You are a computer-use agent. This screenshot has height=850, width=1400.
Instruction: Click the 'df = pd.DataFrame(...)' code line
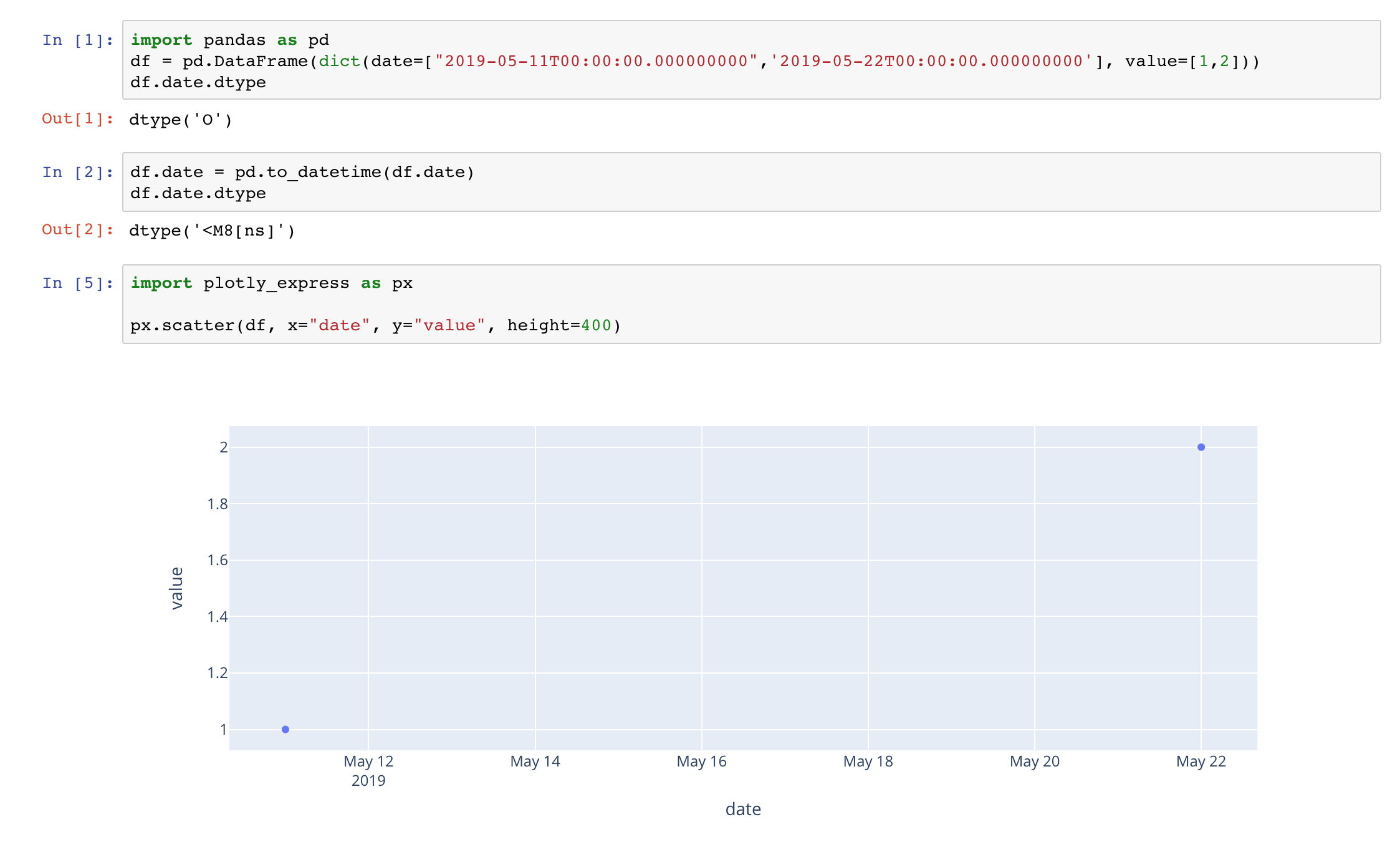point(694,62)
